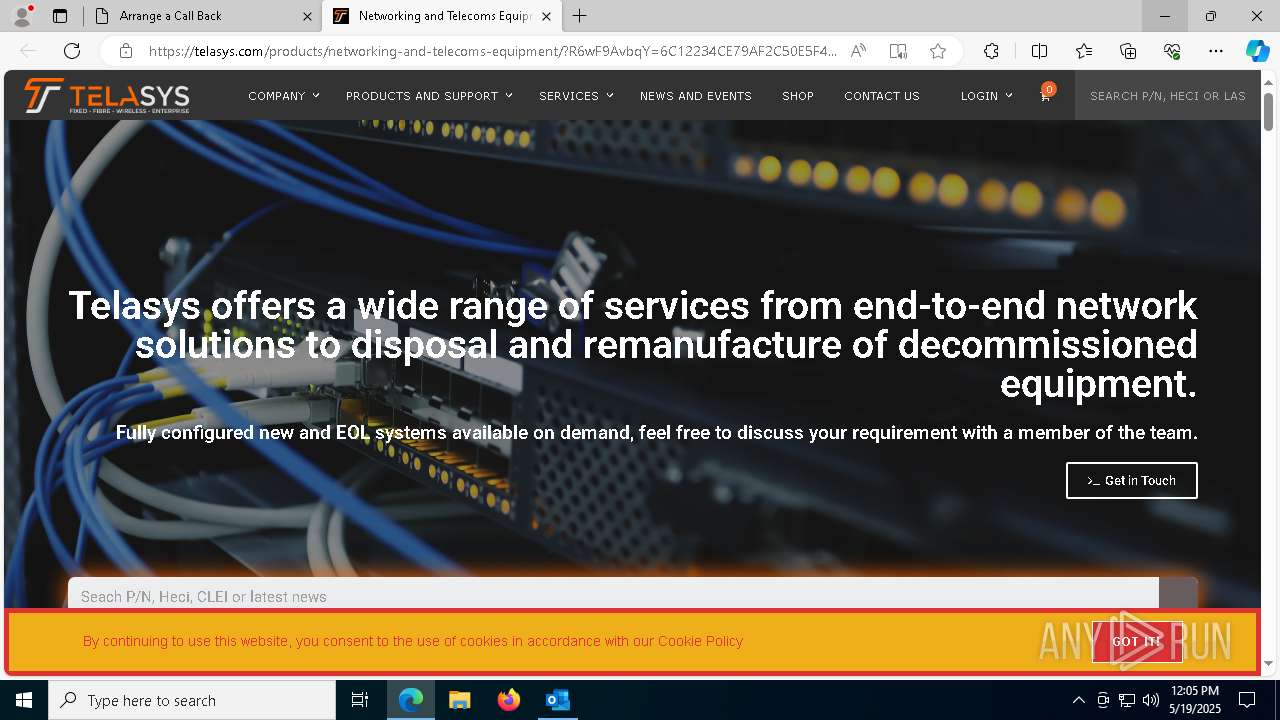View site information lock icon
Viewport: 1280px width, 720px height.
coord(125,51)
